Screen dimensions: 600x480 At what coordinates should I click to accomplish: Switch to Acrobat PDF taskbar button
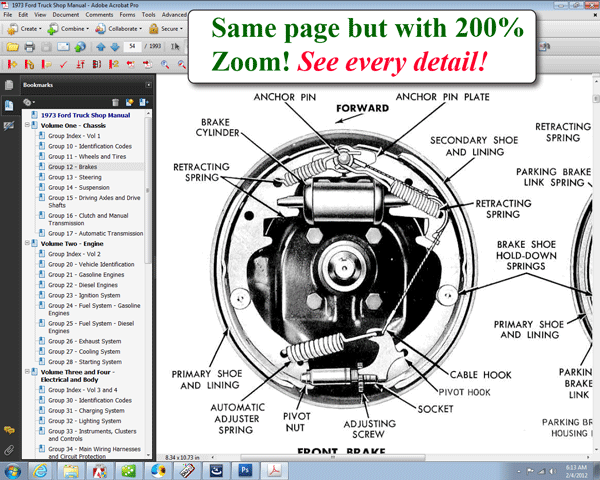pyautogui.click(x=274, y=470)
